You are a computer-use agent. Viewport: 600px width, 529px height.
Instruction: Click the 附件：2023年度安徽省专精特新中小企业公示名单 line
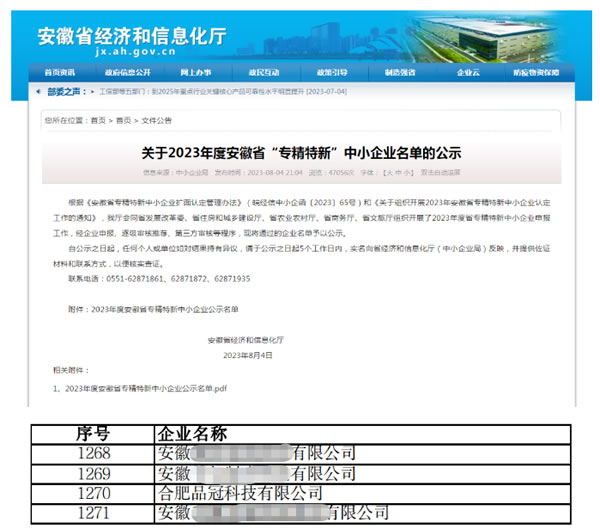[153, 309]
